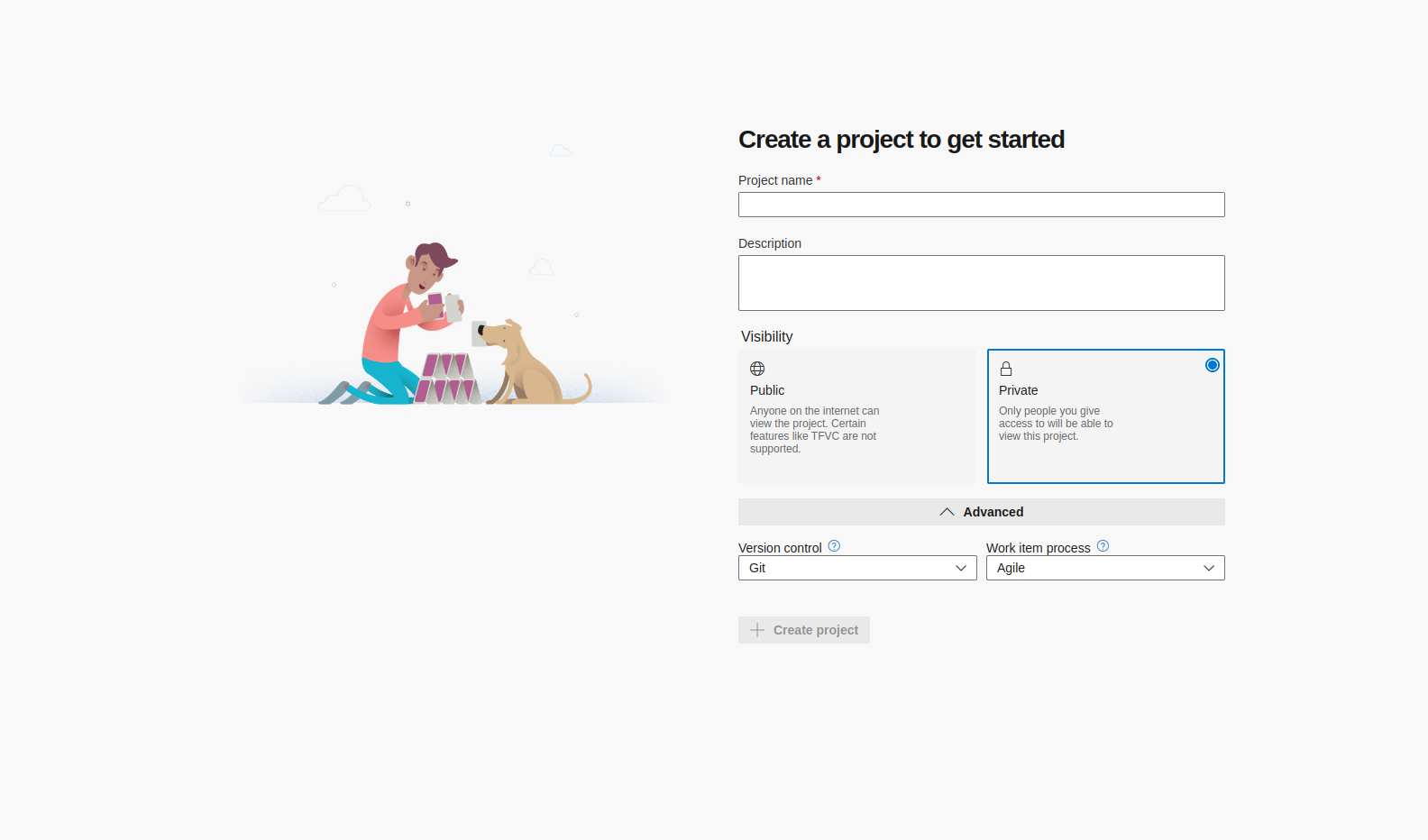1428x840 pixels.
Task: Click the 'Only people you give access' description text
Action: coord(1056,424)
